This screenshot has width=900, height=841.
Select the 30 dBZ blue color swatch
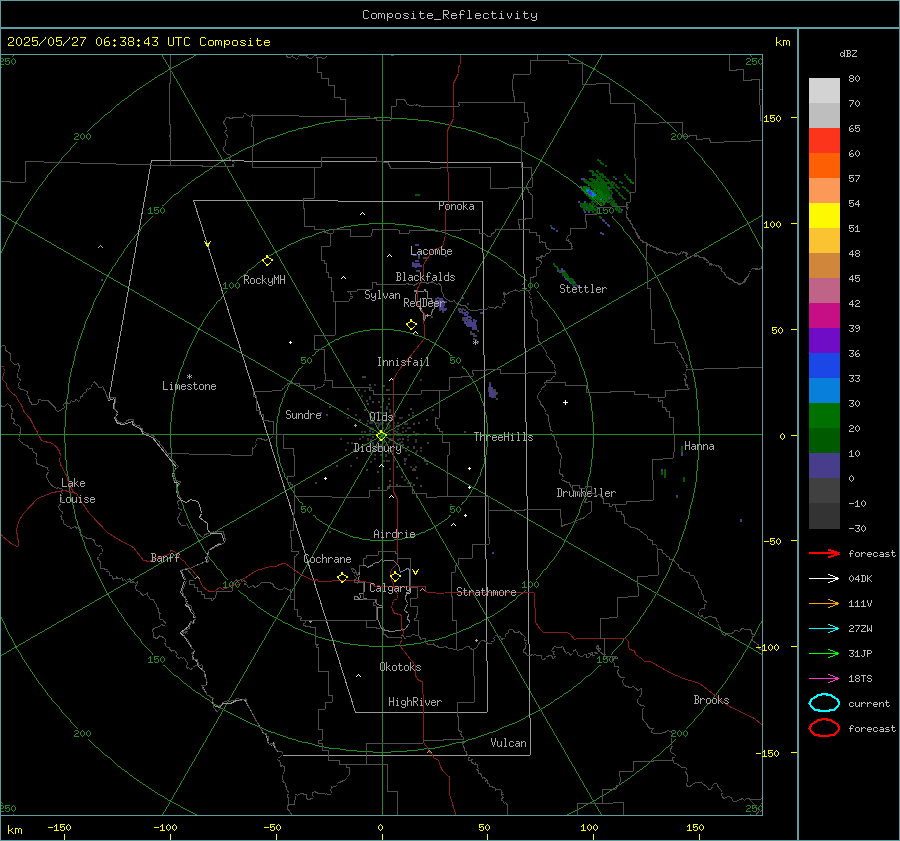tap(824, 390)
